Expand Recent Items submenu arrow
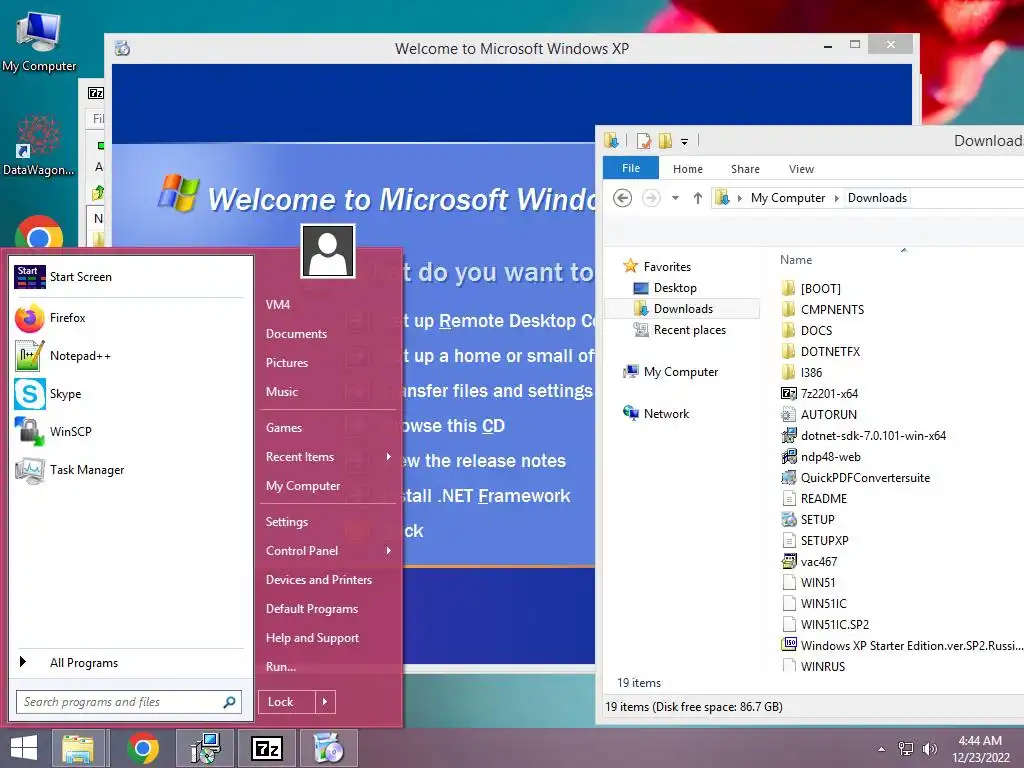 389,456
